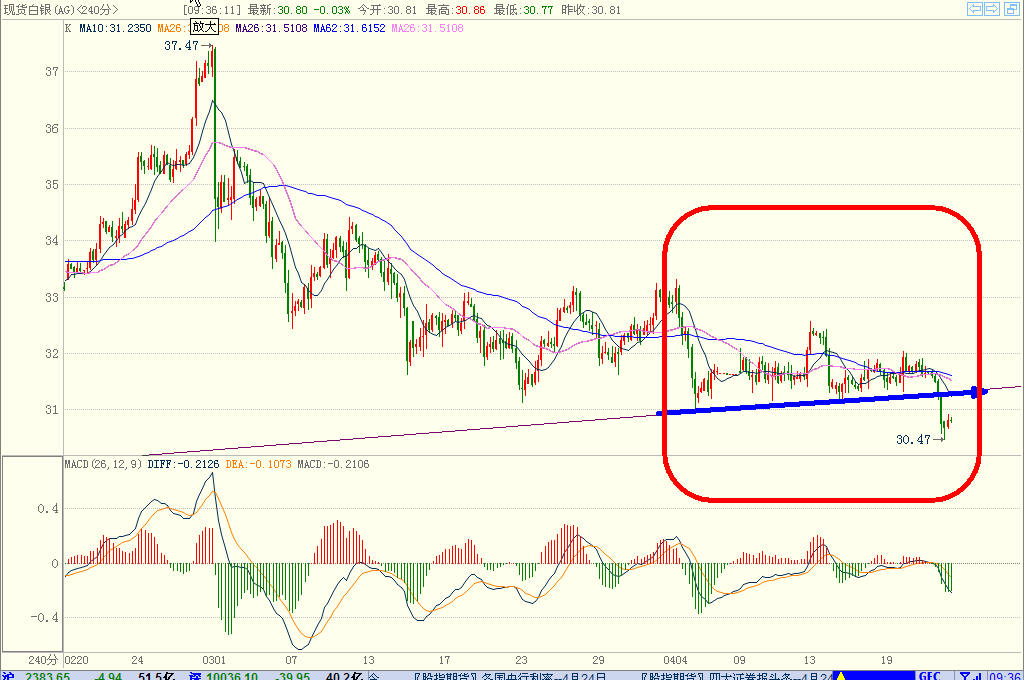This screenshot has height=680, width=1024.
Task: Click the signal bars icon in status bar
Action: pyautogui.click(x=978, y=675)
